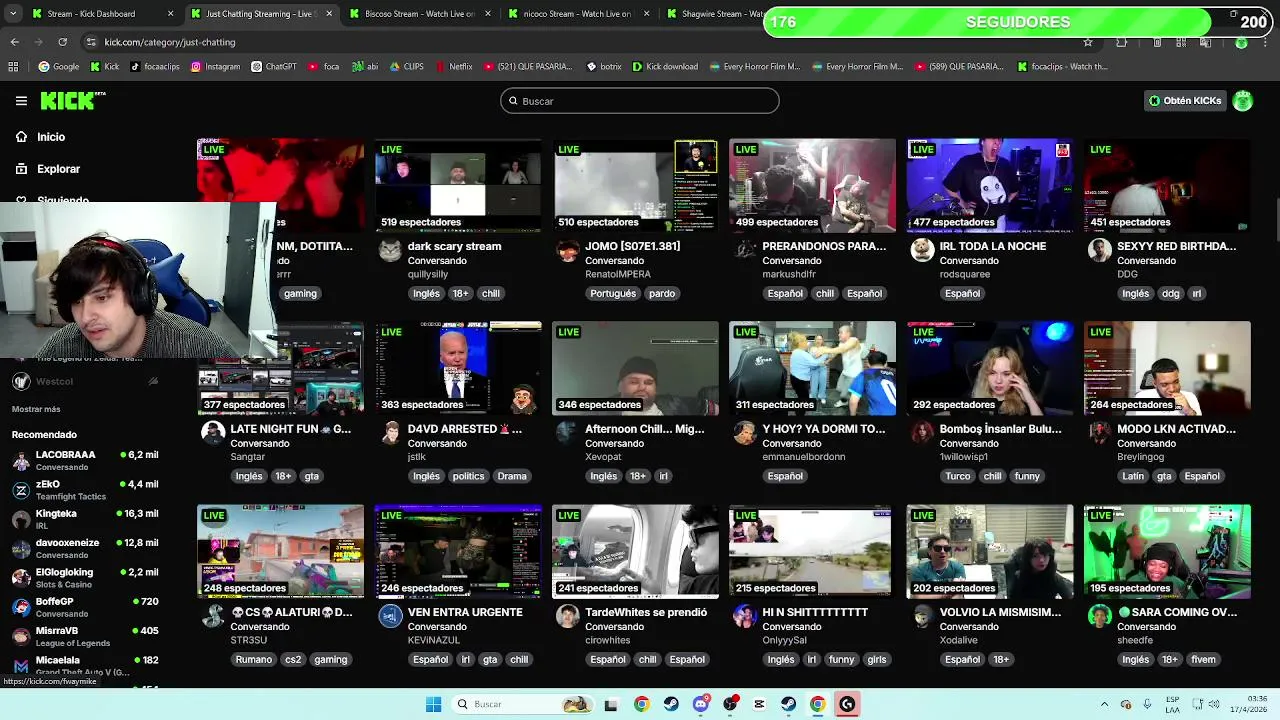Bookmark this page with the star icon
The height and width of the screenshot is (720, 1280).
[x=1088, y=42]
